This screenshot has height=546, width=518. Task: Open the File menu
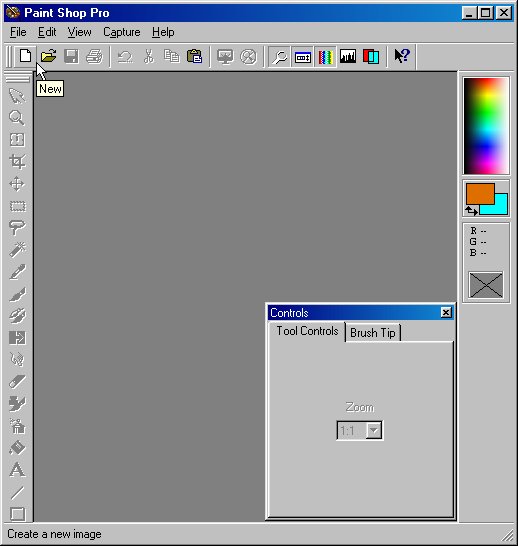[18, 32]
